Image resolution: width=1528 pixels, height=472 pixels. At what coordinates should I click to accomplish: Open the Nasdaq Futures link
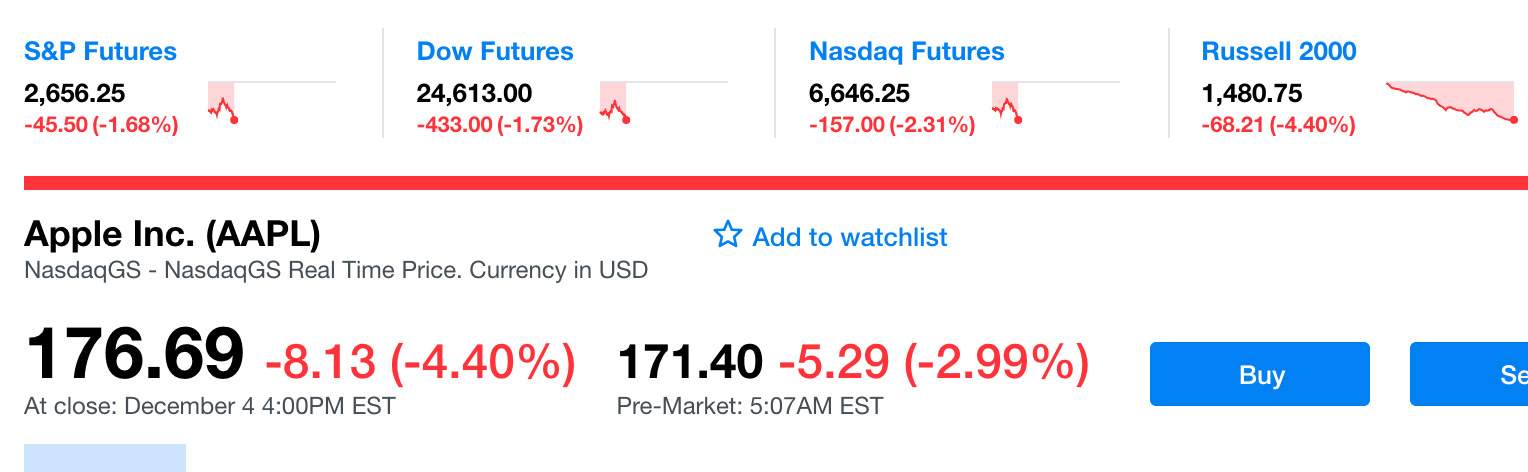(907, 51)
